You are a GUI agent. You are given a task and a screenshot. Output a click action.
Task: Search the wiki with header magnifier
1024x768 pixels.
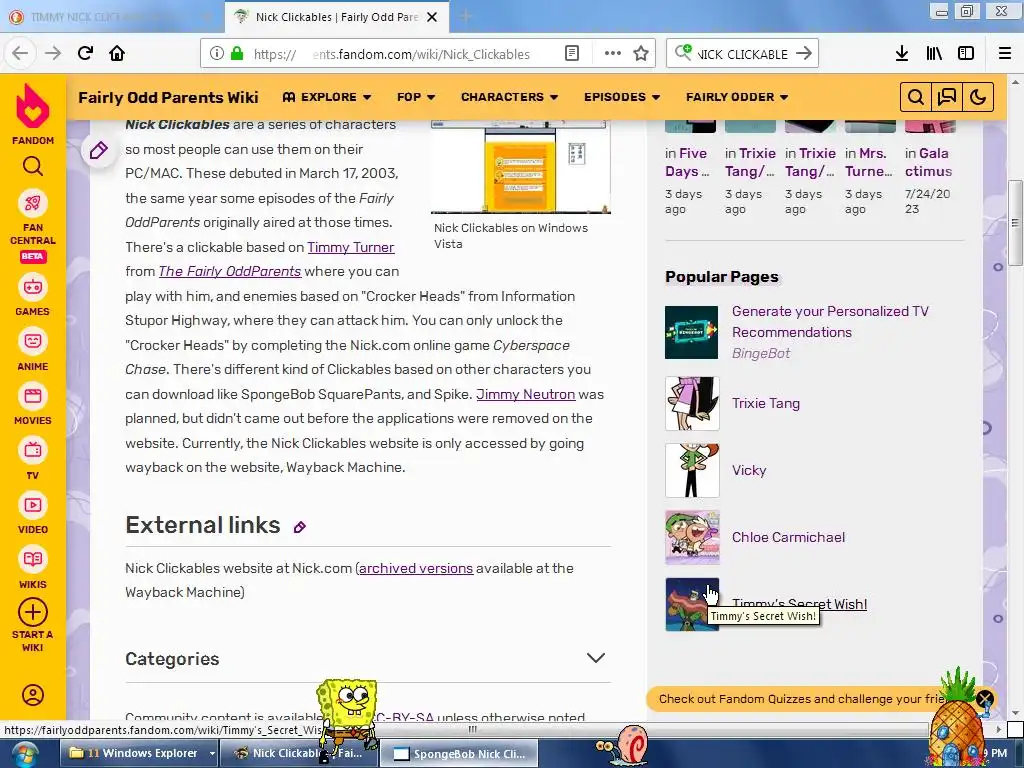click(916, 97)
